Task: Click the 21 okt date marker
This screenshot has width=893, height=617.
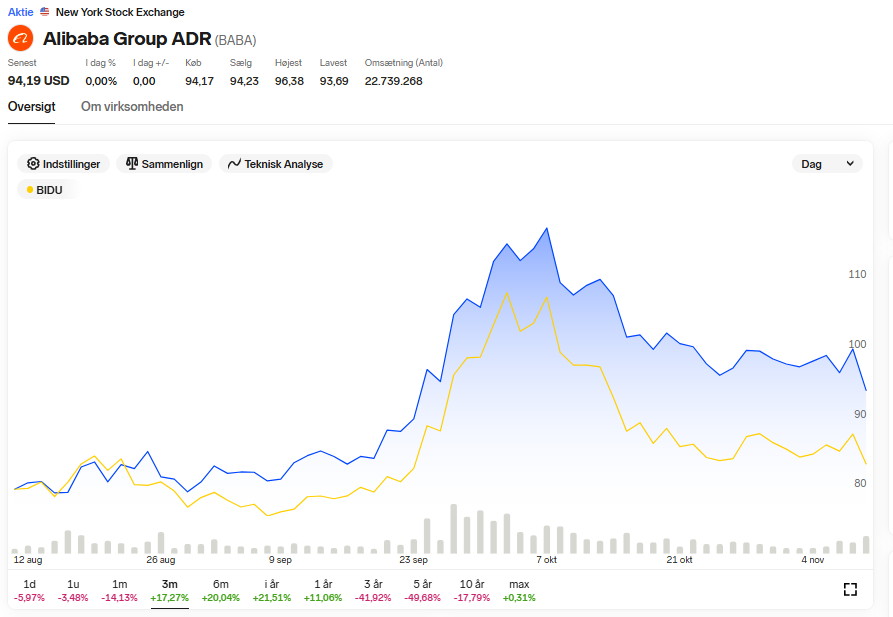Action: (679, 559)
